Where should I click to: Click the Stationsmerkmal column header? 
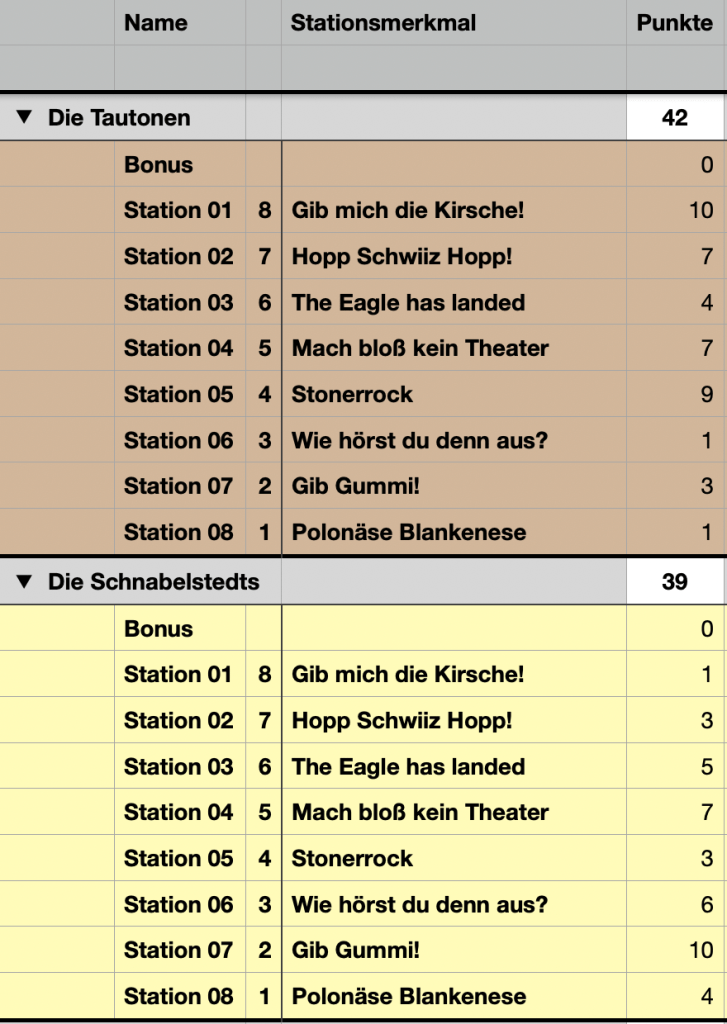(383, 23)
